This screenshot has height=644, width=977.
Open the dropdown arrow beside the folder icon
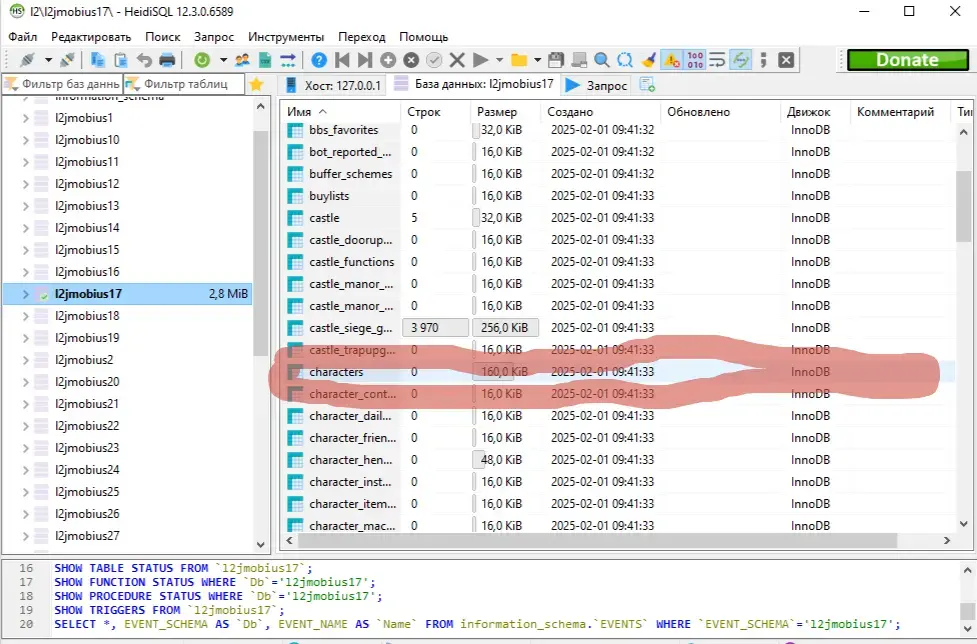pyautogui.click(x=537, y=60)
